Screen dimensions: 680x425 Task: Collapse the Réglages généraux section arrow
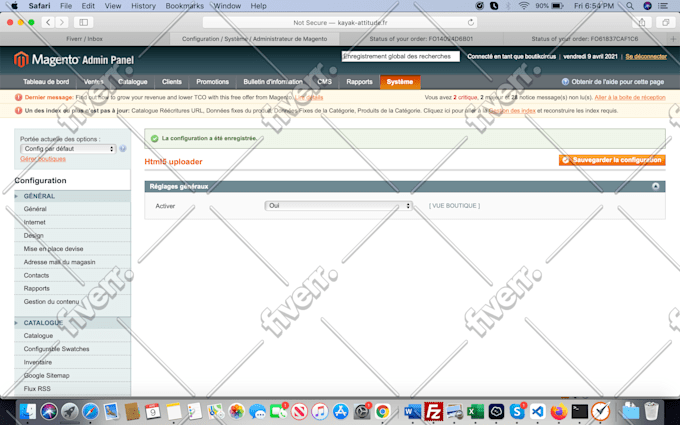click(655, 186)
